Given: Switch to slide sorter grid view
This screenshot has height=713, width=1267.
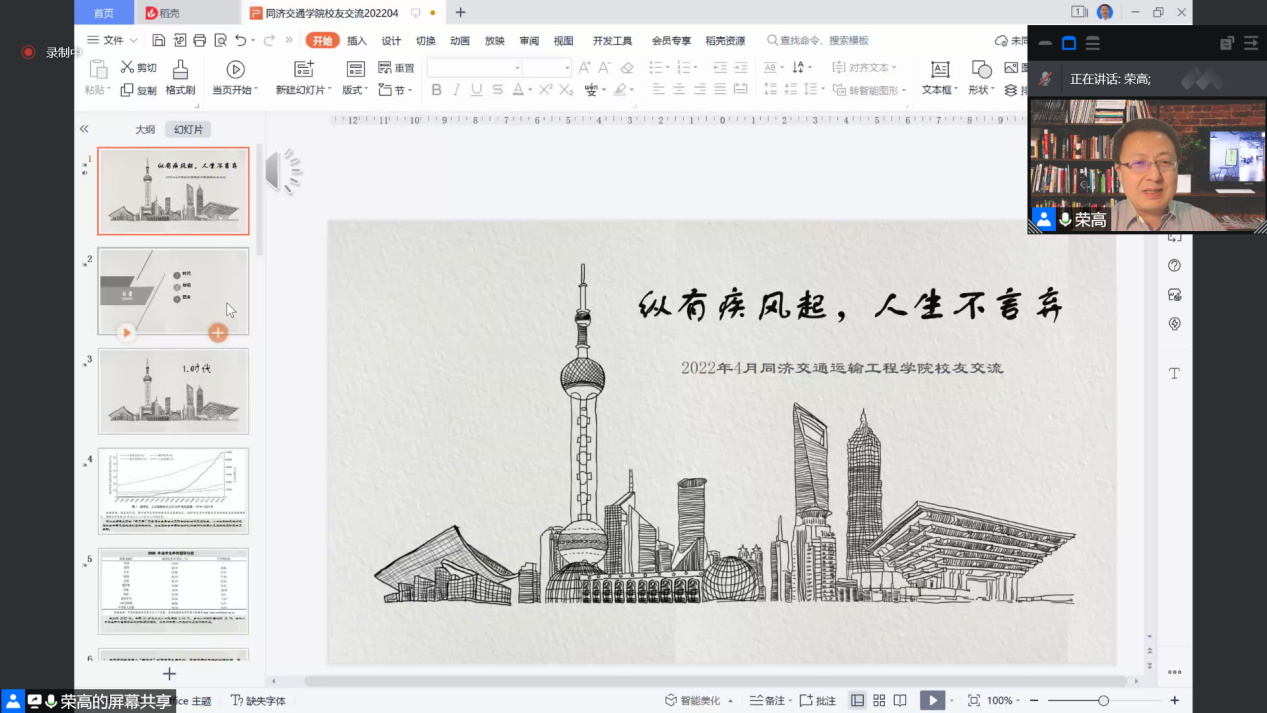Looking at the screenshot, I should 879,700.
